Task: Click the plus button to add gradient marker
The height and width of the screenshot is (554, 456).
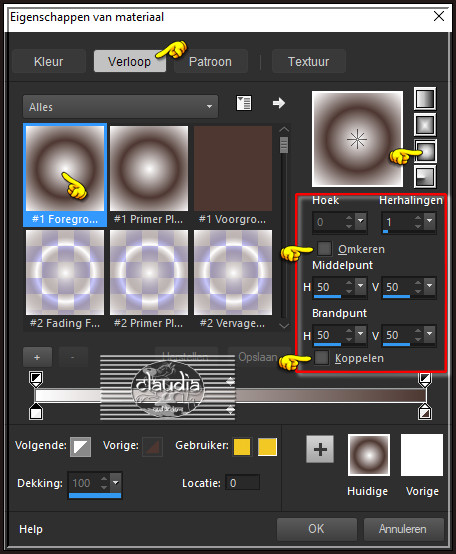Action: pyautogui.click(x=37, y=357)
